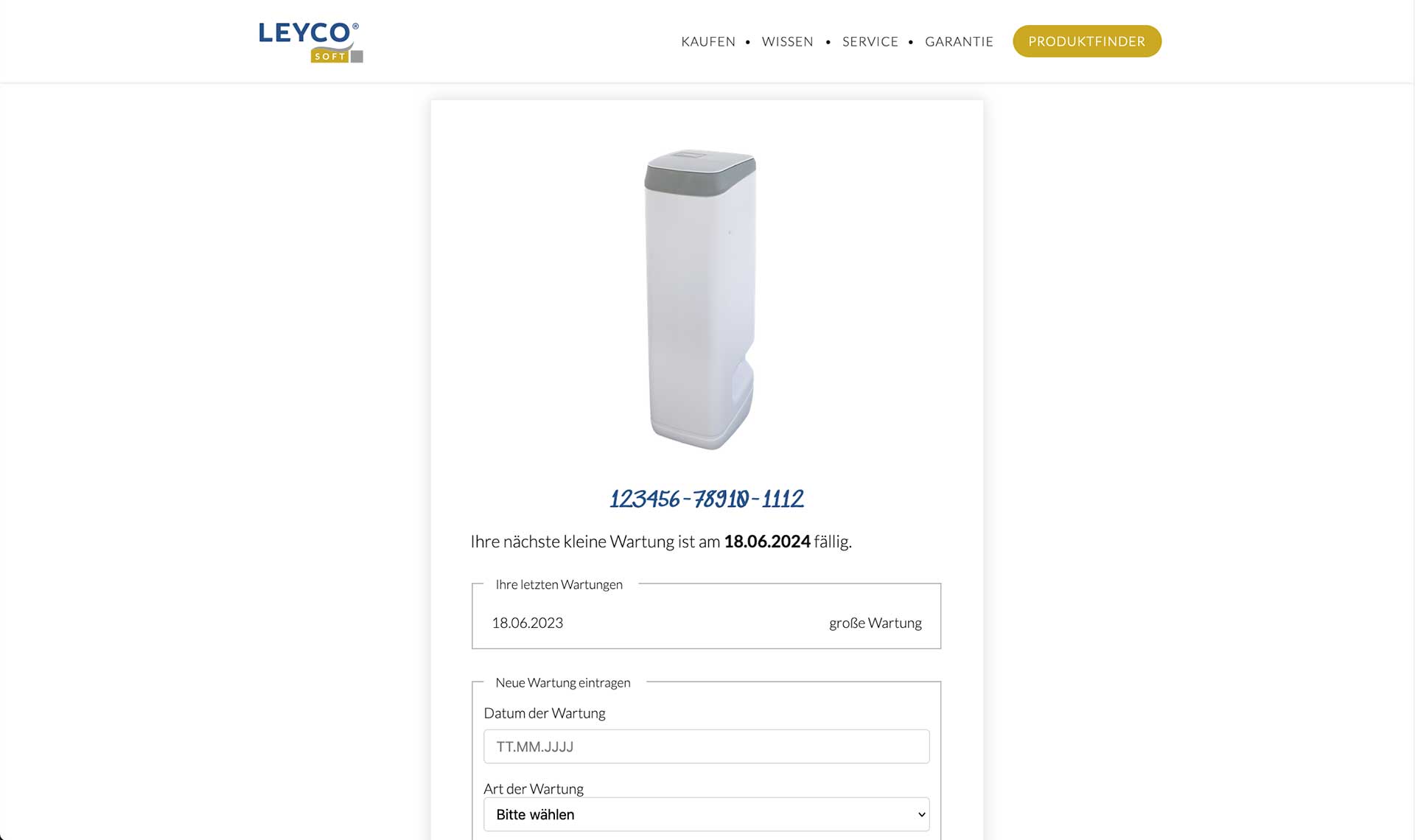Go to the WISSEN navigation item
The image size is (1415, 840).
tap(787, 42)
